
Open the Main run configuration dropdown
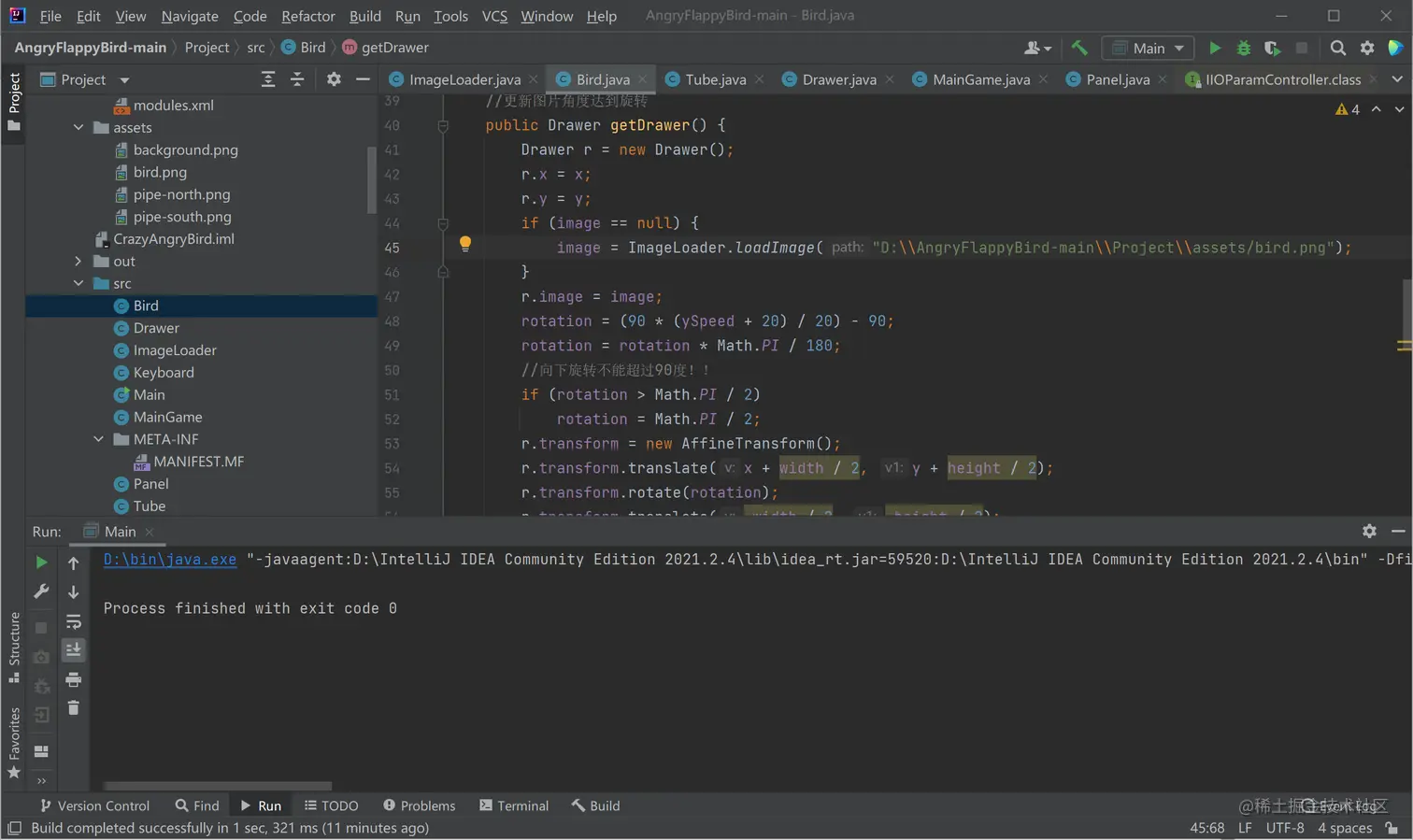1148,48
